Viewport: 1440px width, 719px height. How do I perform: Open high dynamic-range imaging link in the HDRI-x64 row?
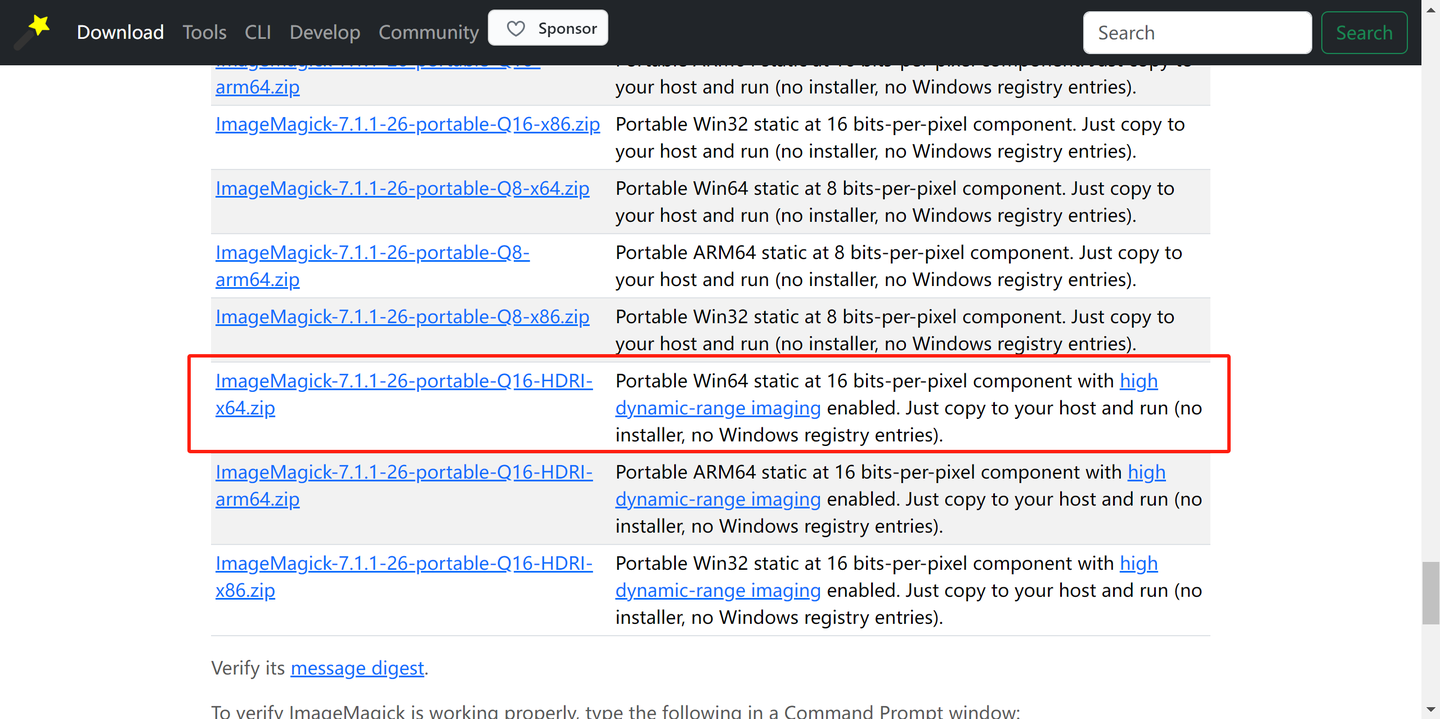pos(717,408)
